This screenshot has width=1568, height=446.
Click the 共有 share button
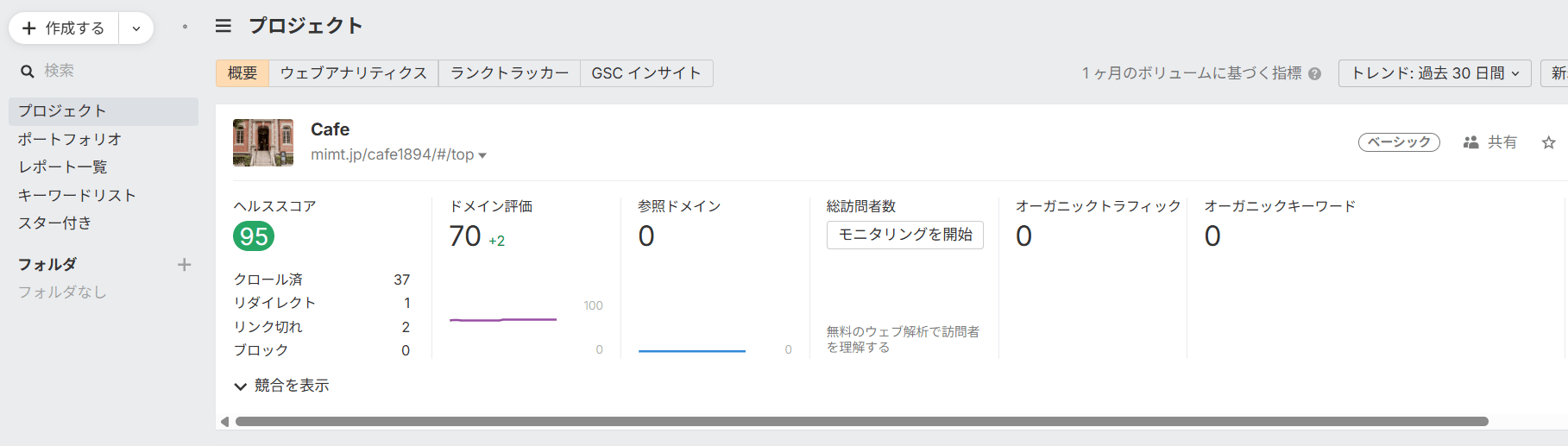click(x=1490, y=142)
